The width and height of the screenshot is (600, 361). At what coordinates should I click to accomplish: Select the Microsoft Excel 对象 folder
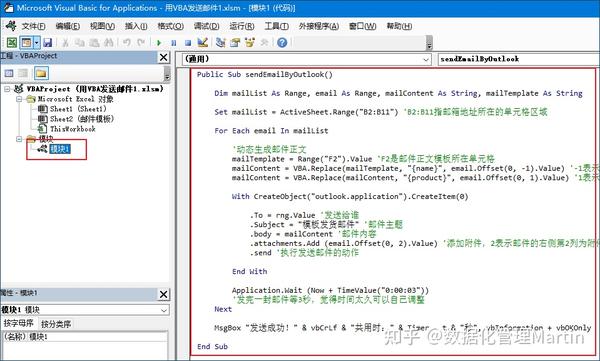(75, 99)
